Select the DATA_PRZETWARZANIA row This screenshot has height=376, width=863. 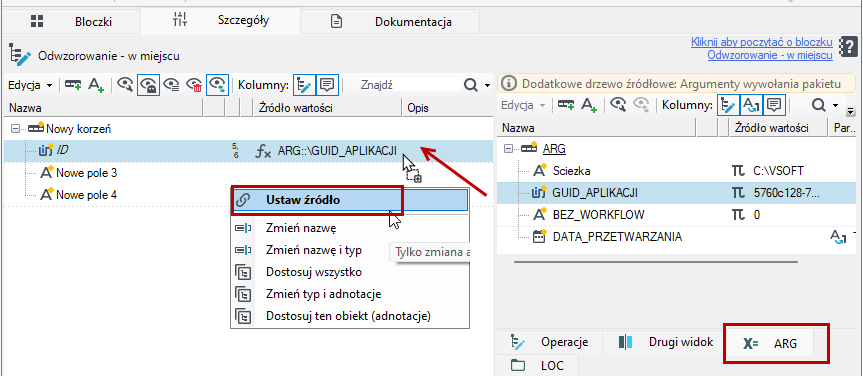(x=677, y=237)
